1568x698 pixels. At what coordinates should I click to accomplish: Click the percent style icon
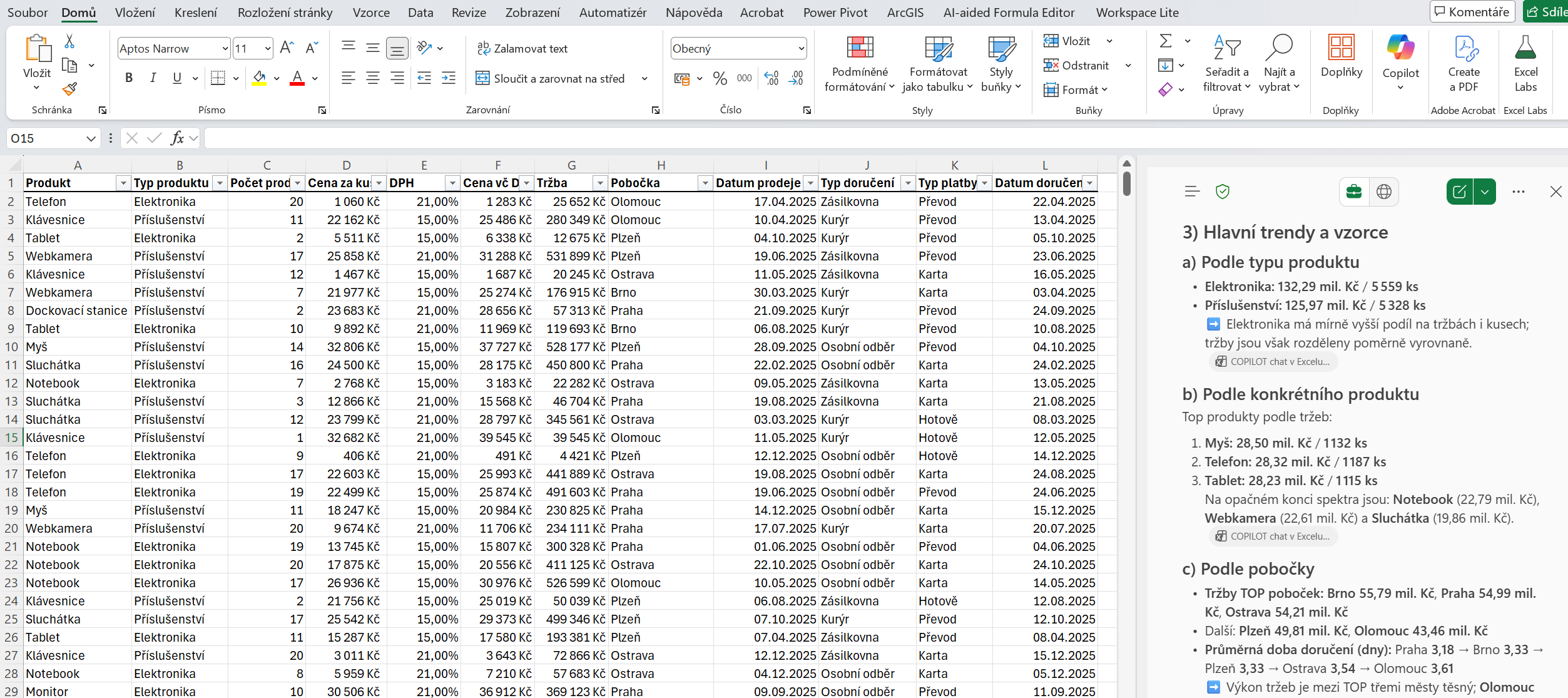point(720,78)
